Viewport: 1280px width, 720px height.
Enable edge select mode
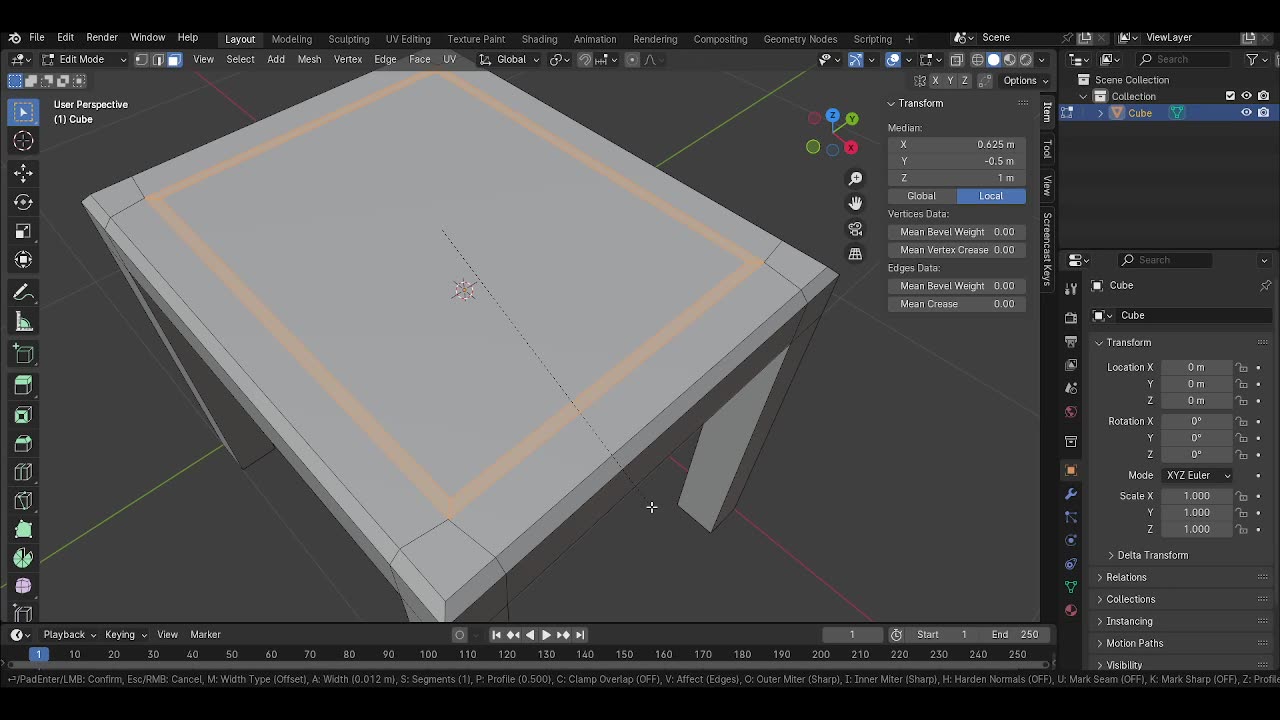(x=157, y=60)
